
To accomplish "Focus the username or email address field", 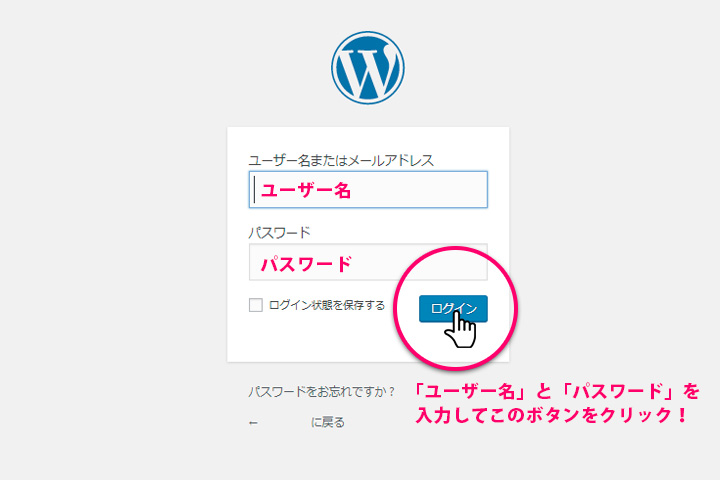I will pyautogui.click(x=368, y=190).
